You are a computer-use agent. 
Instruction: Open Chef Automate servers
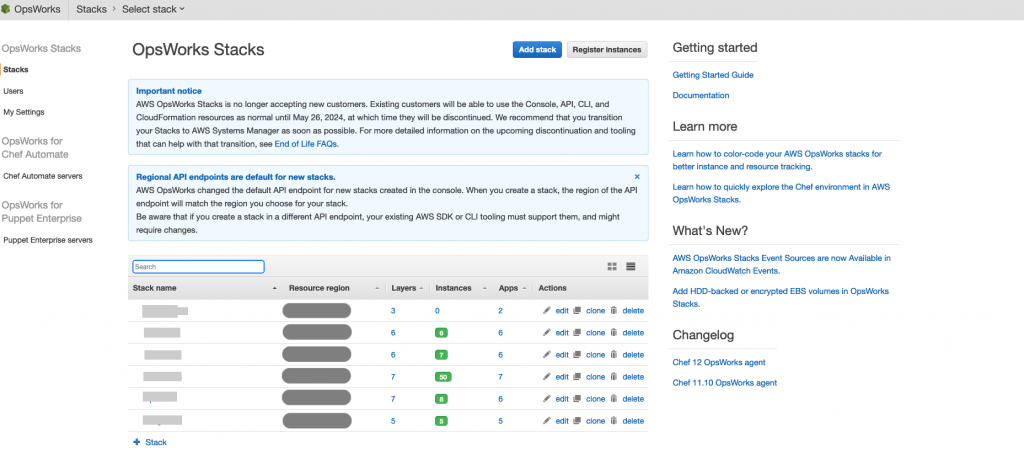point(42,176)
